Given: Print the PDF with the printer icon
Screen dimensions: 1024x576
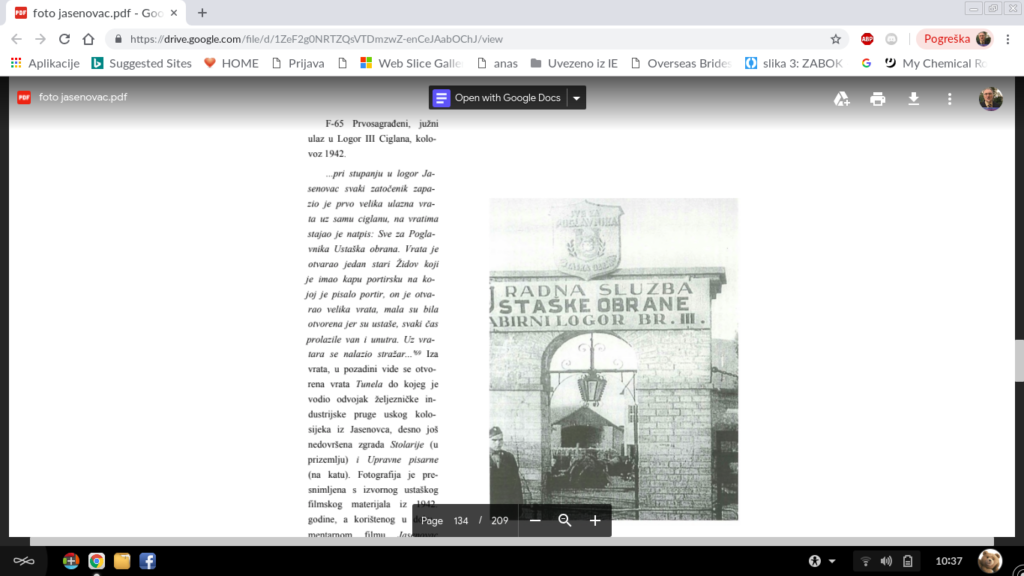Looking at the screenshot, I should [878, 98].
